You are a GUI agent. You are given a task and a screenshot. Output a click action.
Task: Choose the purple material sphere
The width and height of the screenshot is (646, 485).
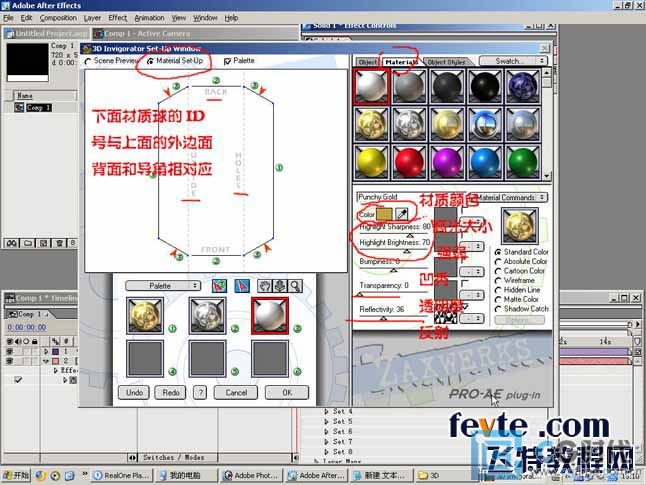coord(447,162)
